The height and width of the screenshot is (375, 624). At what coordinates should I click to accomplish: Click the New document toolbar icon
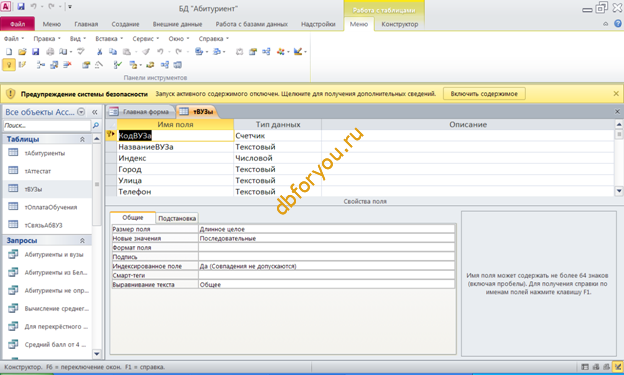9,52
